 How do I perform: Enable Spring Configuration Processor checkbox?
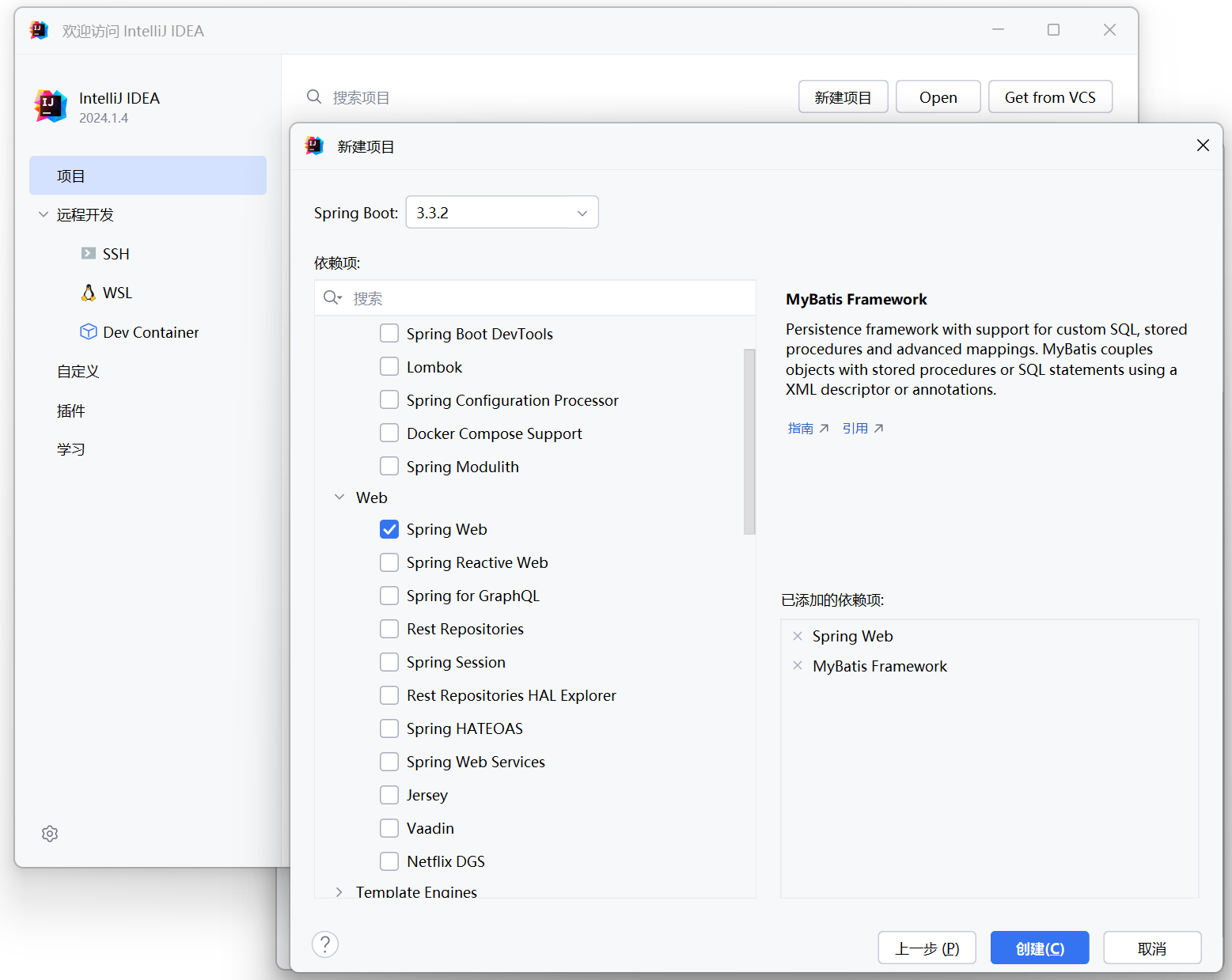(389, 399)
